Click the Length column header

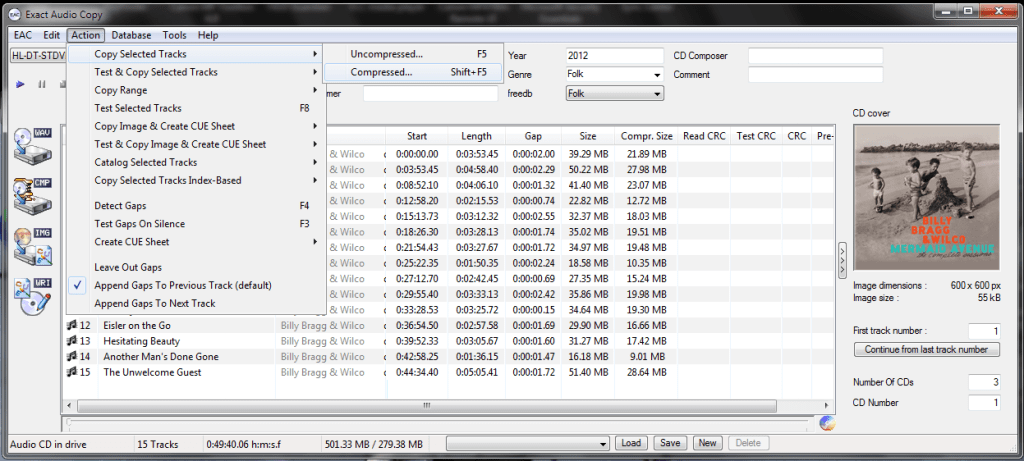(476, 136)
